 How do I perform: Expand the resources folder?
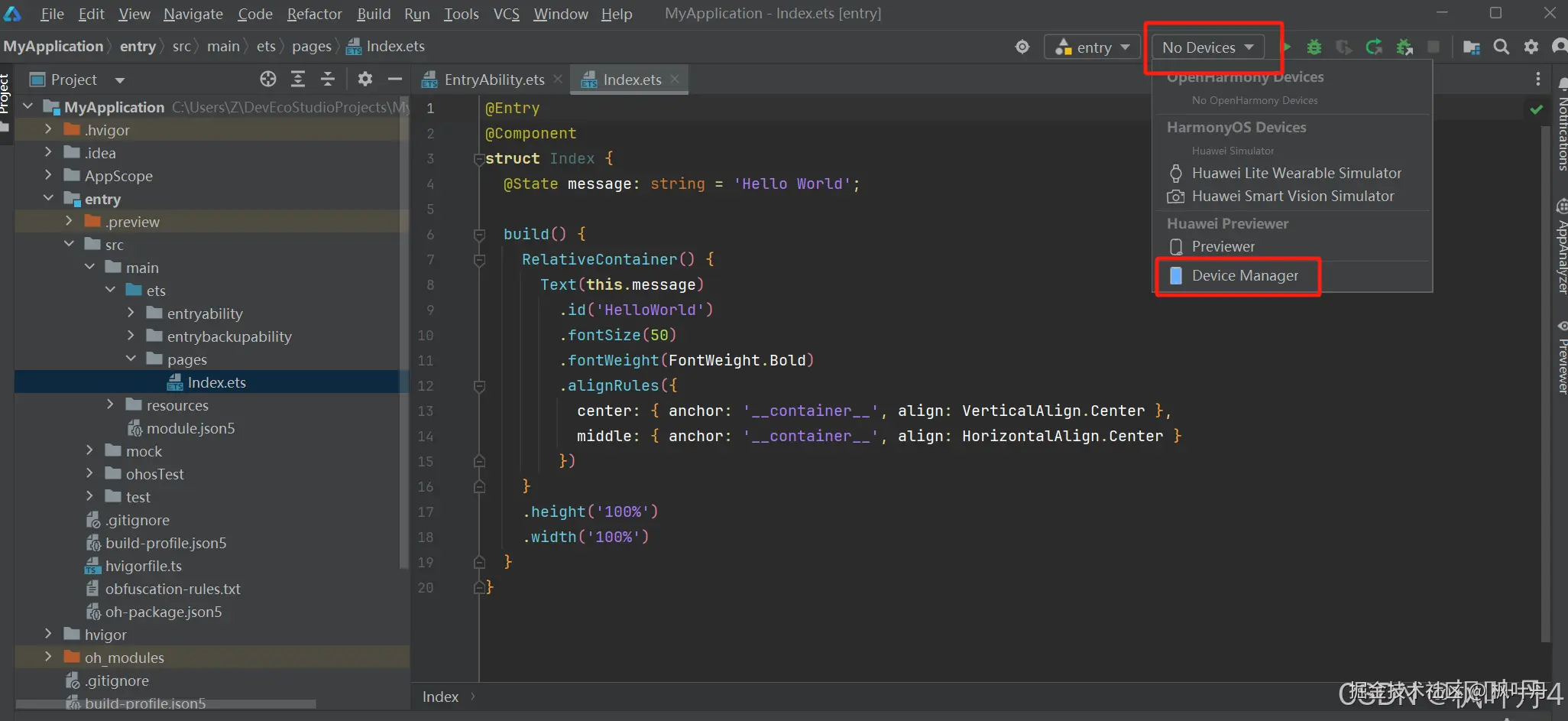point(110,404)
